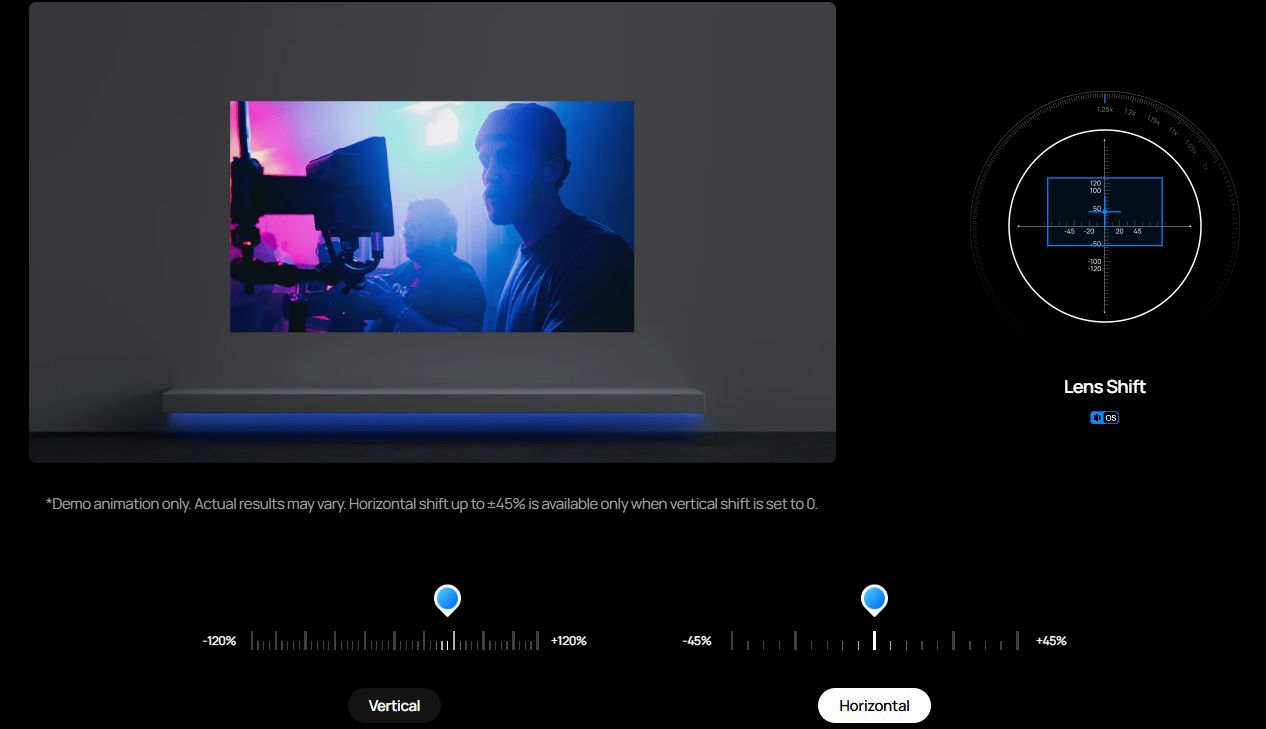Click the -45% end of horizontal scale
Image resolution: width=1266 pixels, height=729 pixels.
[x=697, y=641]
